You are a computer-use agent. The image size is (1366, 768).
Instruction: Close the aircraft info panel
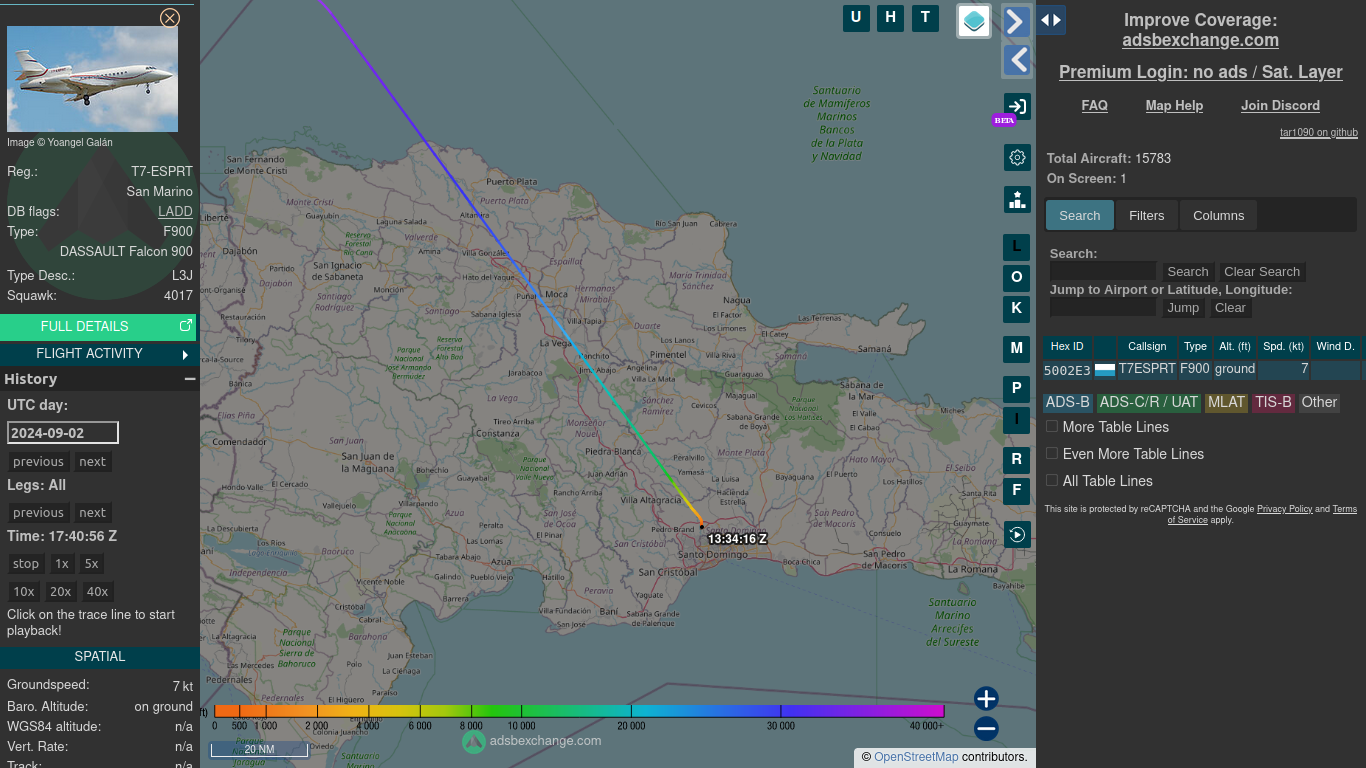pyautogui.click(x=170, y=18)
